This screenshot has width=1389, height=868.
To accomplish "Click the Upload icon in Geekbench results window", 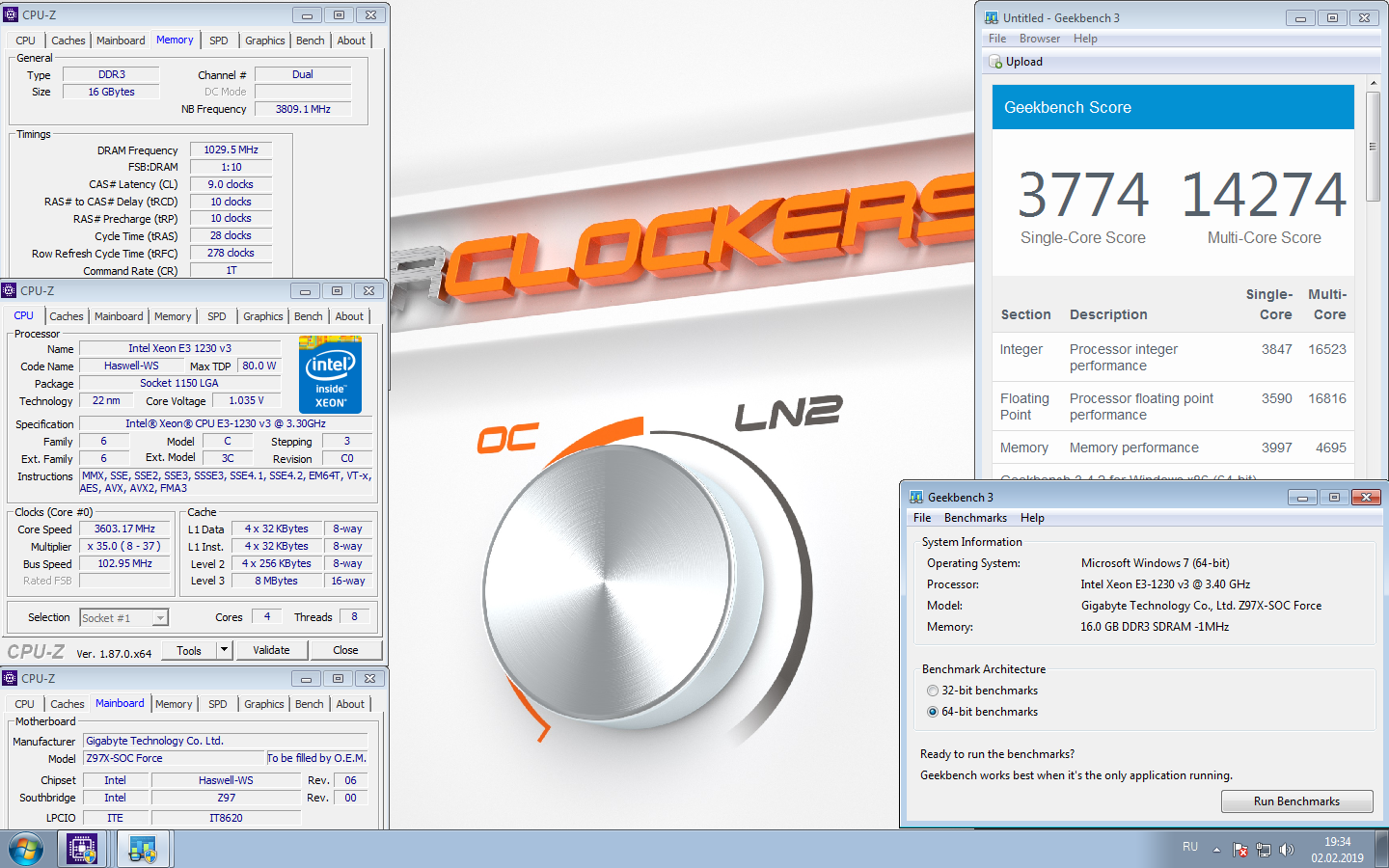I will coord(995,62).
